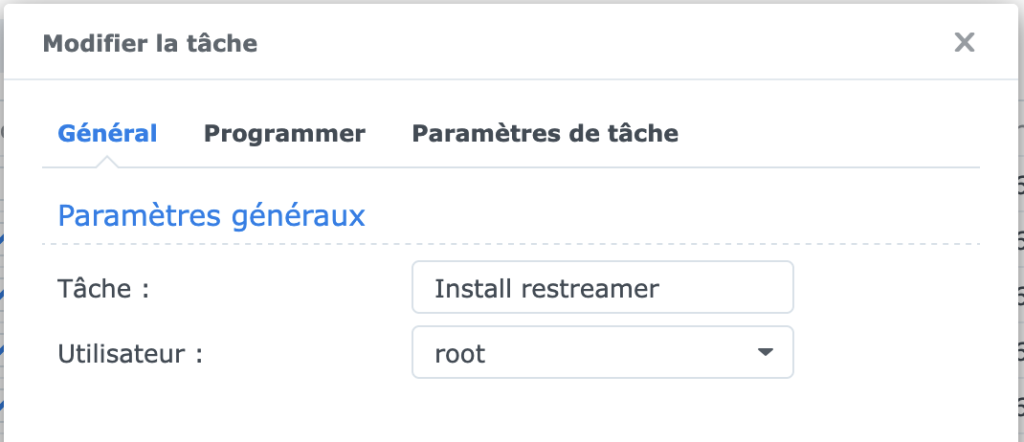Click empty title bar area beside the title
Image resolution: width=1024 pixels, height=442 pixels.
coord(600,43)
